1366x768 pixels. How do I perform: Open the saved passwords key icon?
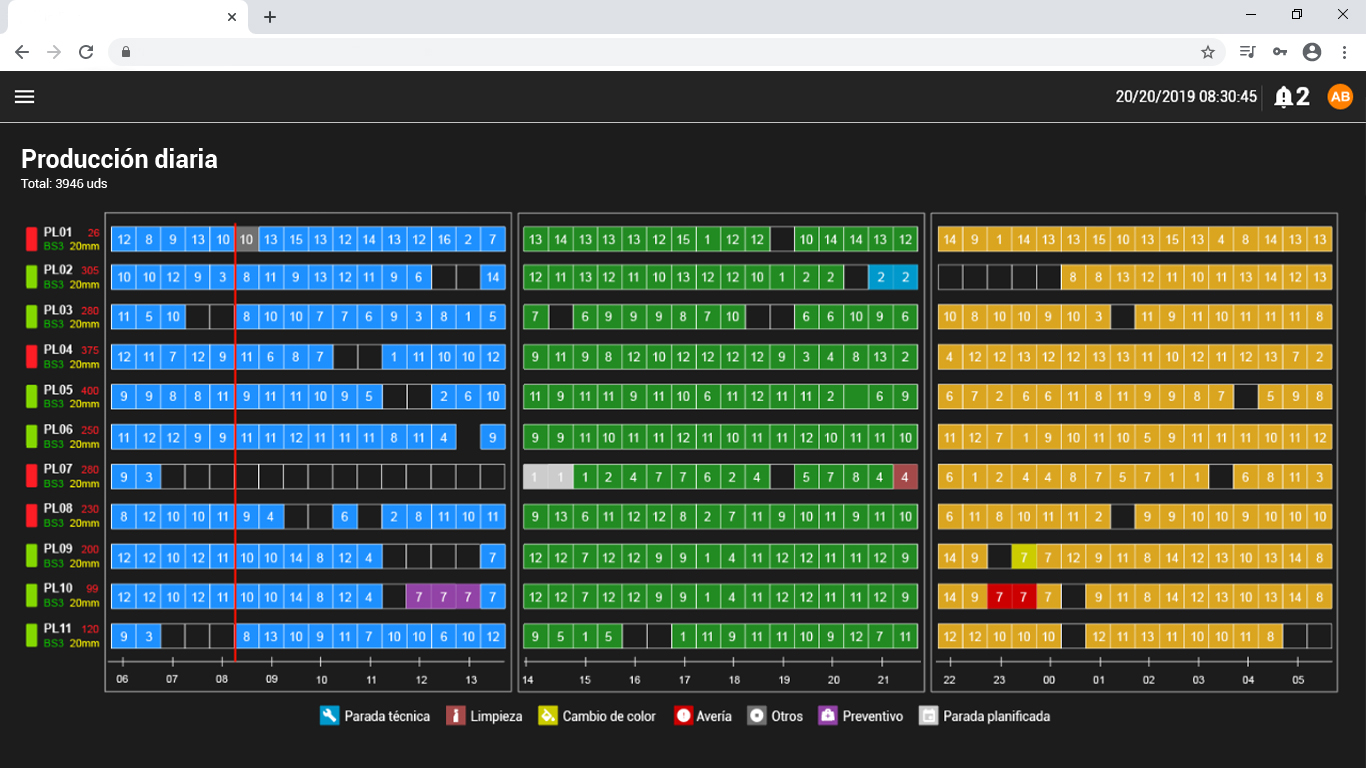1280,52
